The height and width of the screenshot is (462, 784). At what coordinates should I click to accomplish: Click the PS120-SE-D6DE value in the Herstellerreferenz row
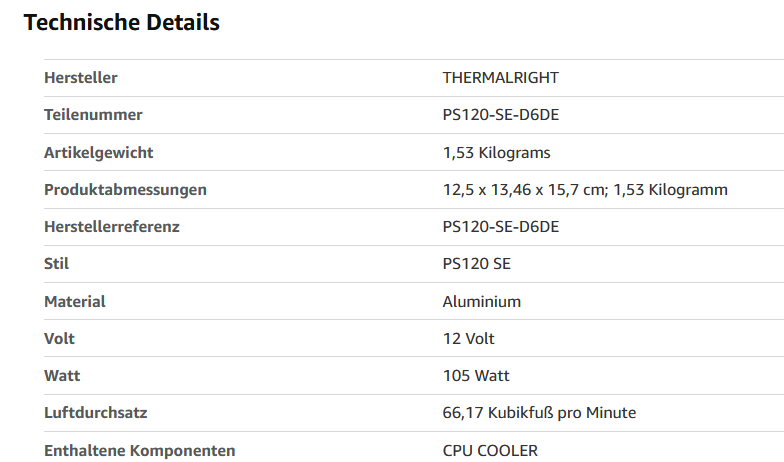500,226
